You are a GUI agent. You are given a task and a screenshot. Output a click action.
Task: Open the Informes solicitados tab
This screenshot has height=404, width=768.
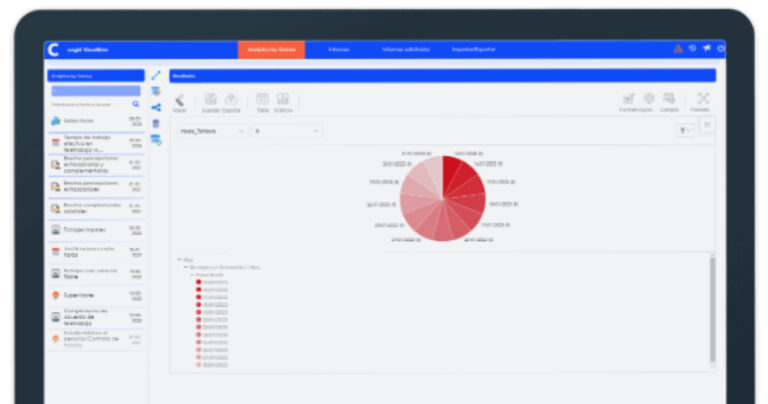point(406,49)
